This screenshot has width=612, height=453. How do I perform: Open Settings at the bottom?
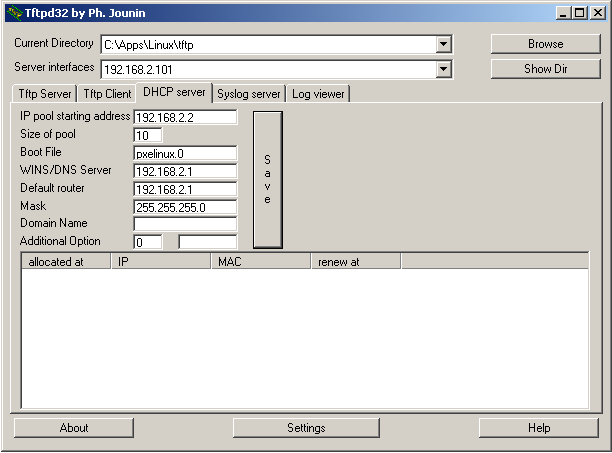[306, 428]
